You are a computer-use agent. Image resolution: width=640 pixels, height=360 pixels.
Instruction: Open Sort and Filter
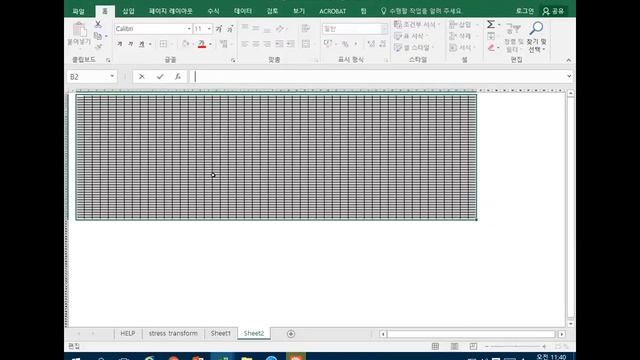pos(513,38)
